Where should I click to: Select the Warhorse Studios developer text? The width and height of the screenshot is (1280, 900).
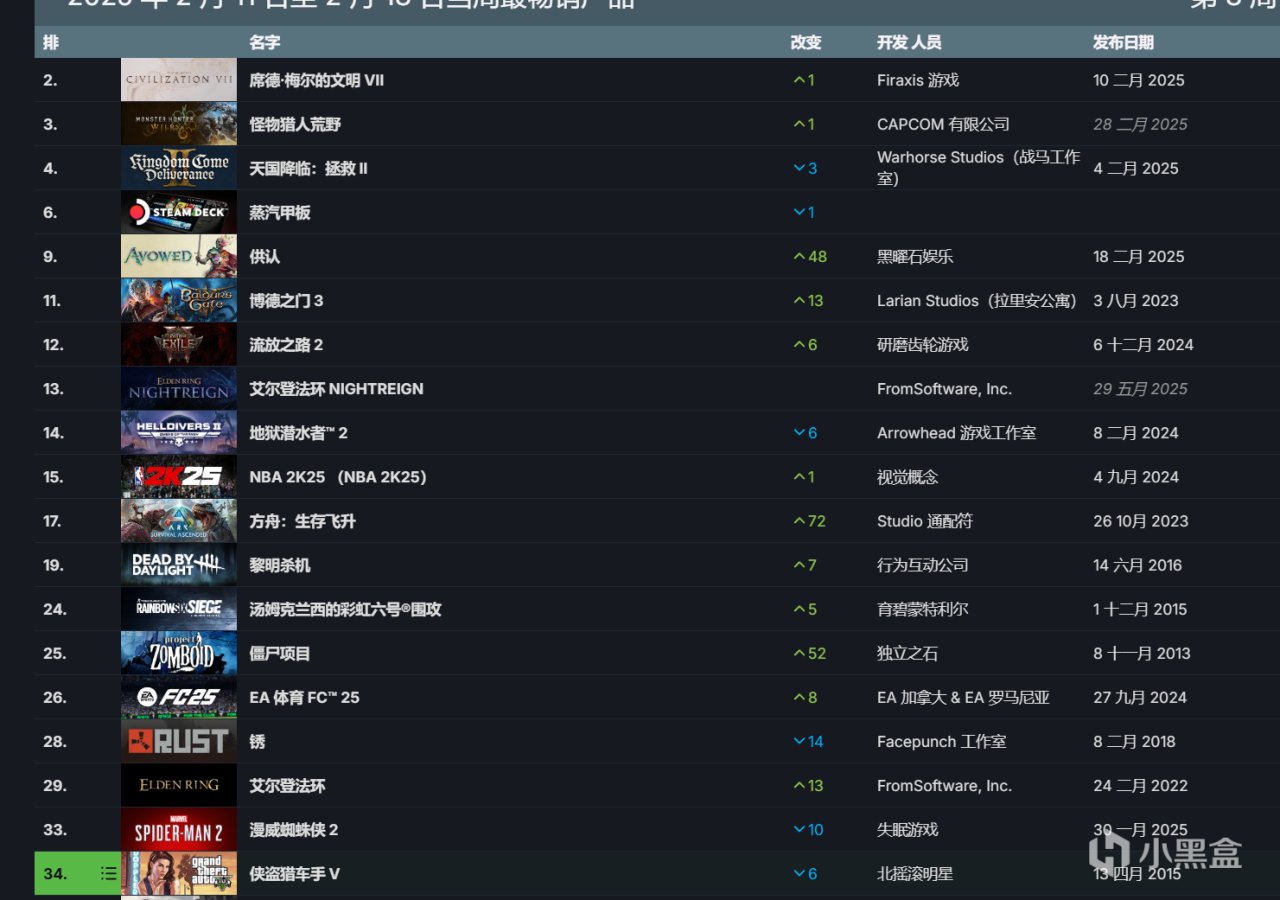point(978,168)
